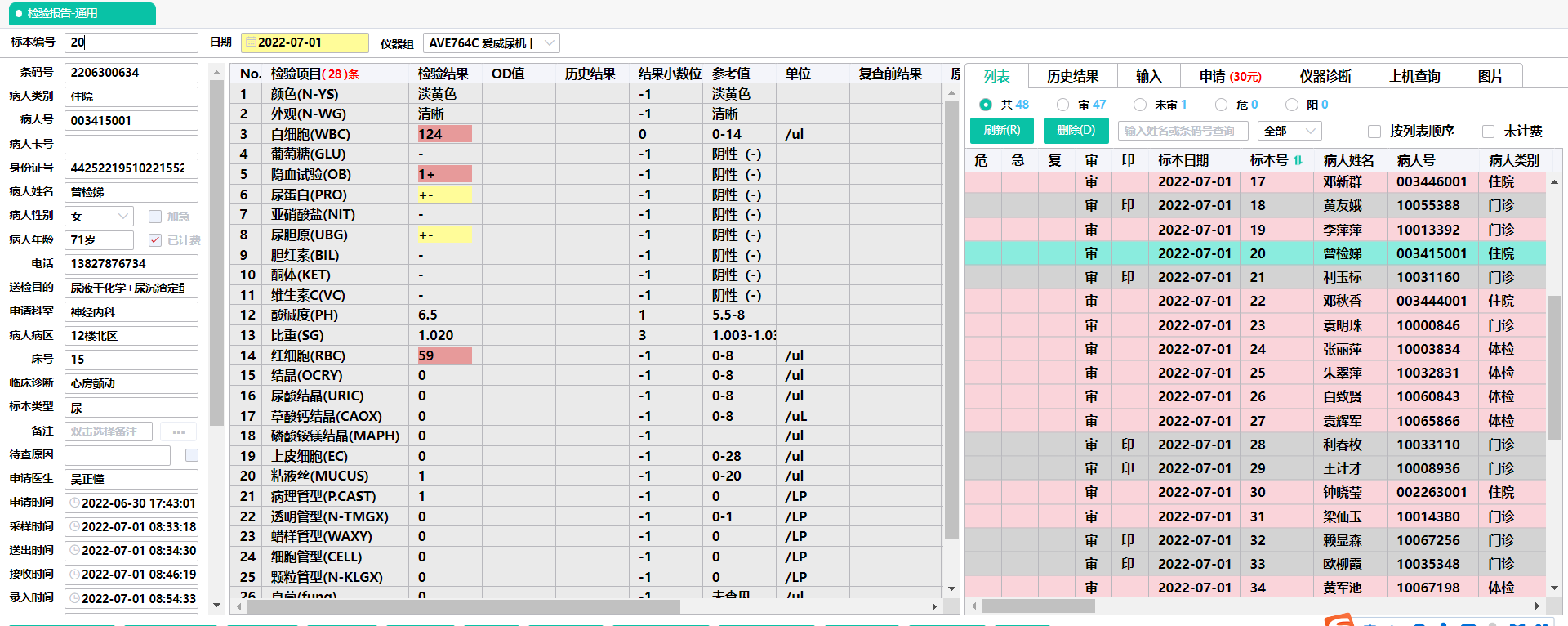Select the list row for 黄友娥
Screen dimensions: 1568x626
click(x=1256, y=205)
